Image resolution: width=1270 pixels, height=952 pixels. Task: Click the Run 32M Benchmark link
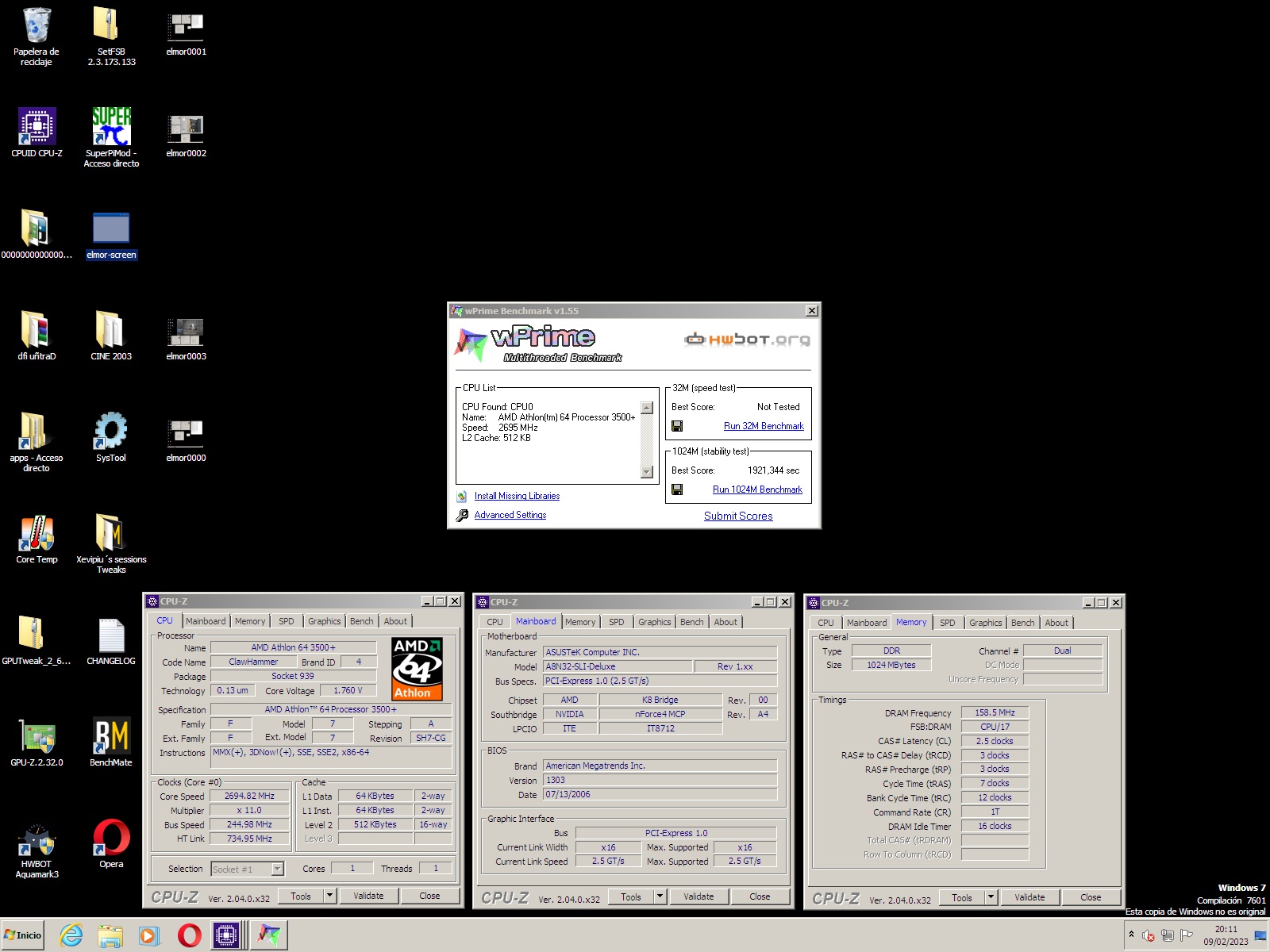click(x=764, y=426)
